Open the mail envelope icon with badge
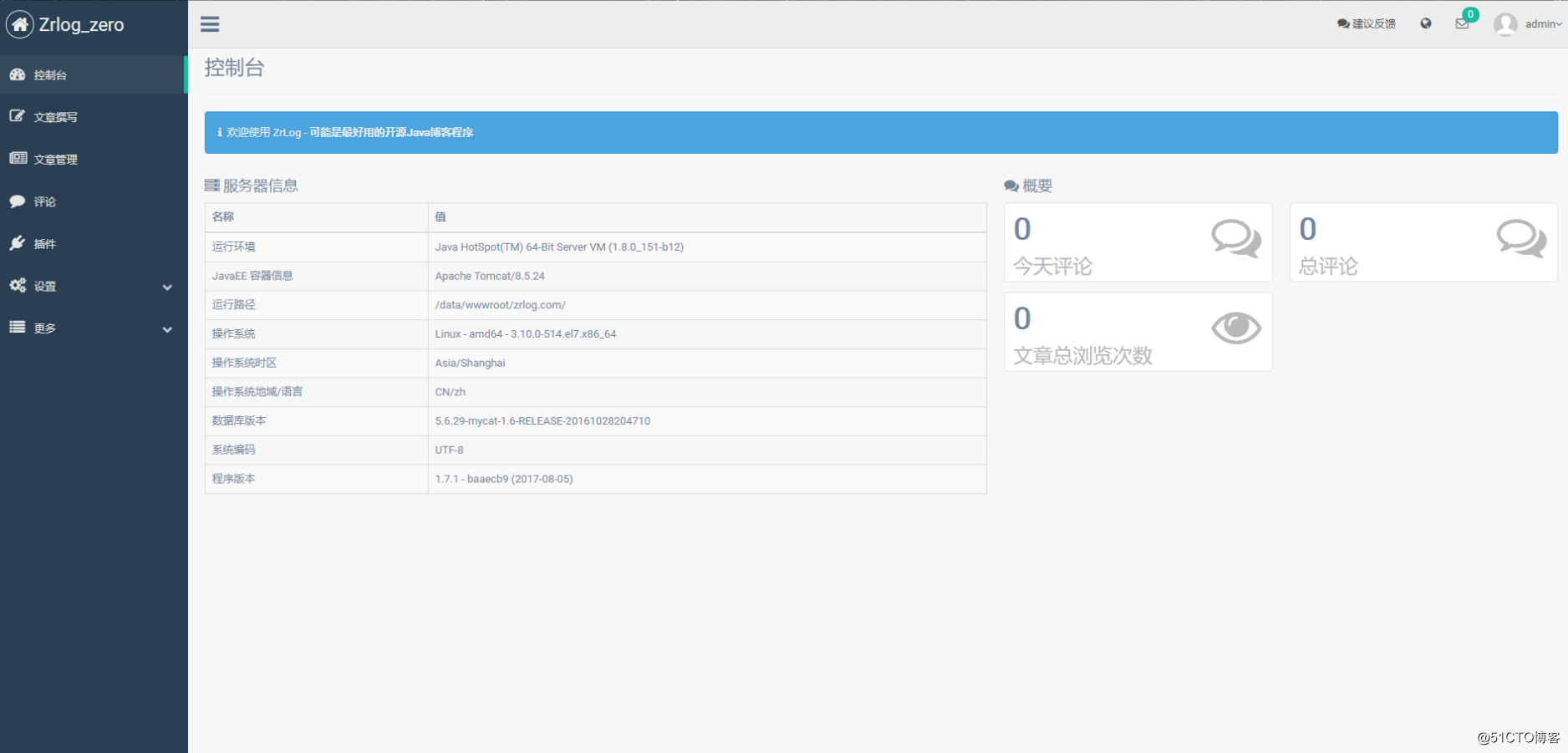Image resolution: width=1568 pixels, height=753 pixels. pyautogui.click(x=1462, y=23)
